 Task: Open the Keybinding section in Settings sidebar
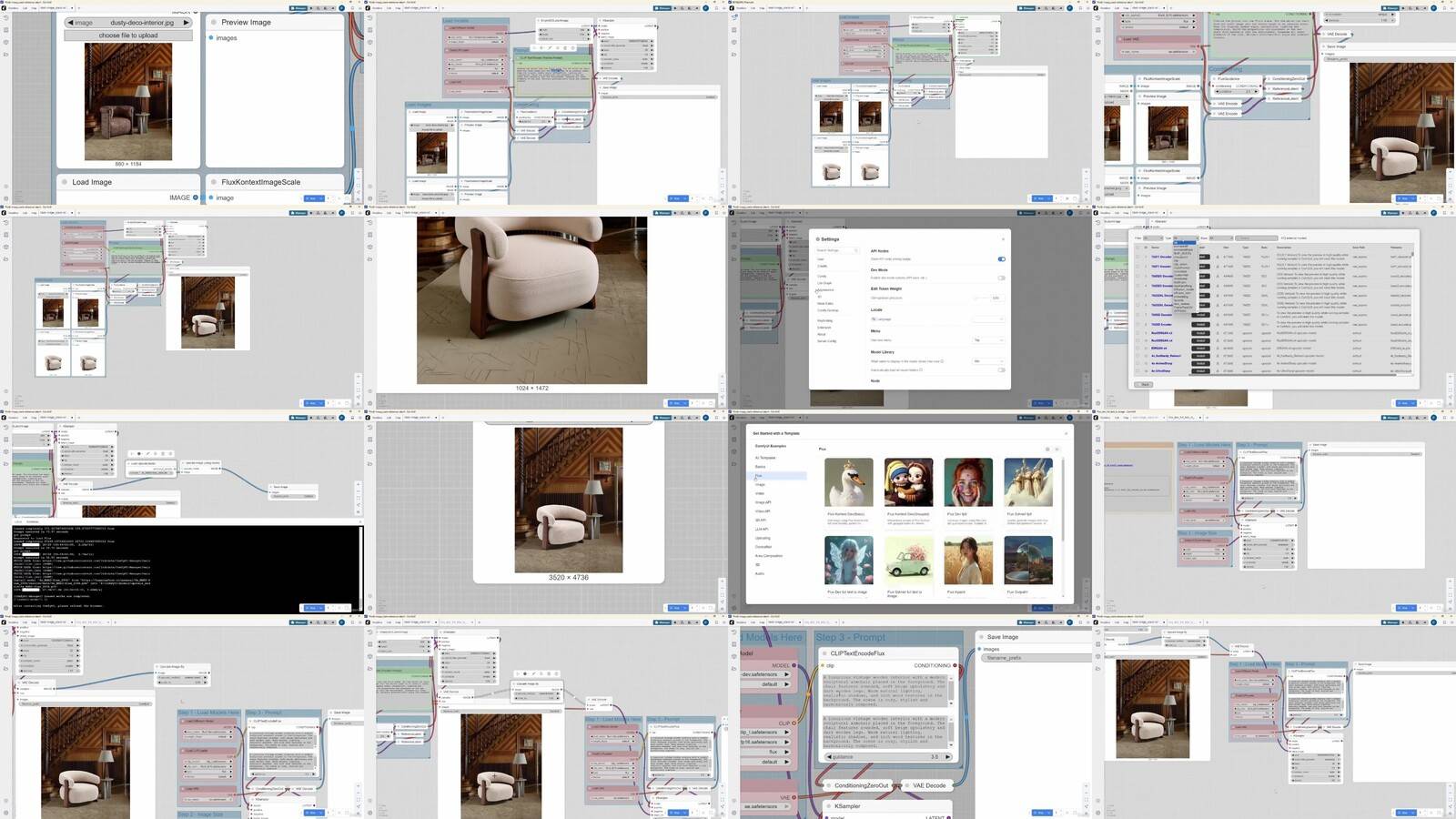(824, 320)
